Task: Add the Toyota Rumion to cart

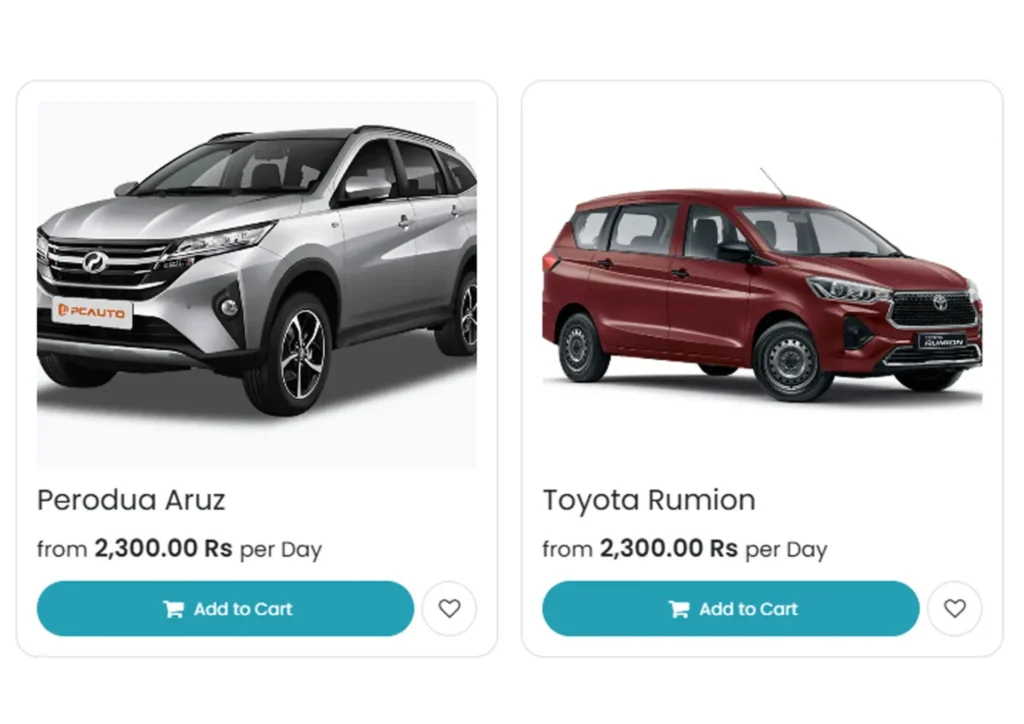Action: [x=731, y=608]
